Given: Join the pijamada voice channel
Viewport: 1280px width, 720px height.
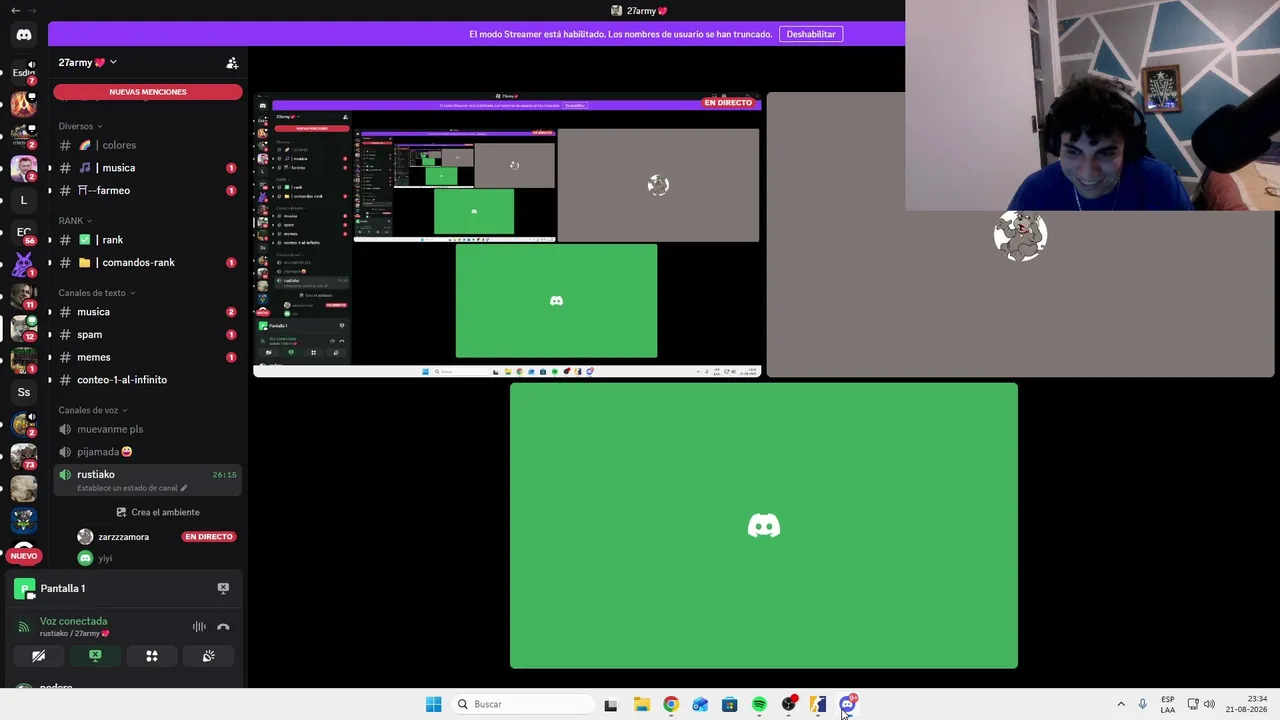Looking at the screenshot, I should [x=147, y=451].
